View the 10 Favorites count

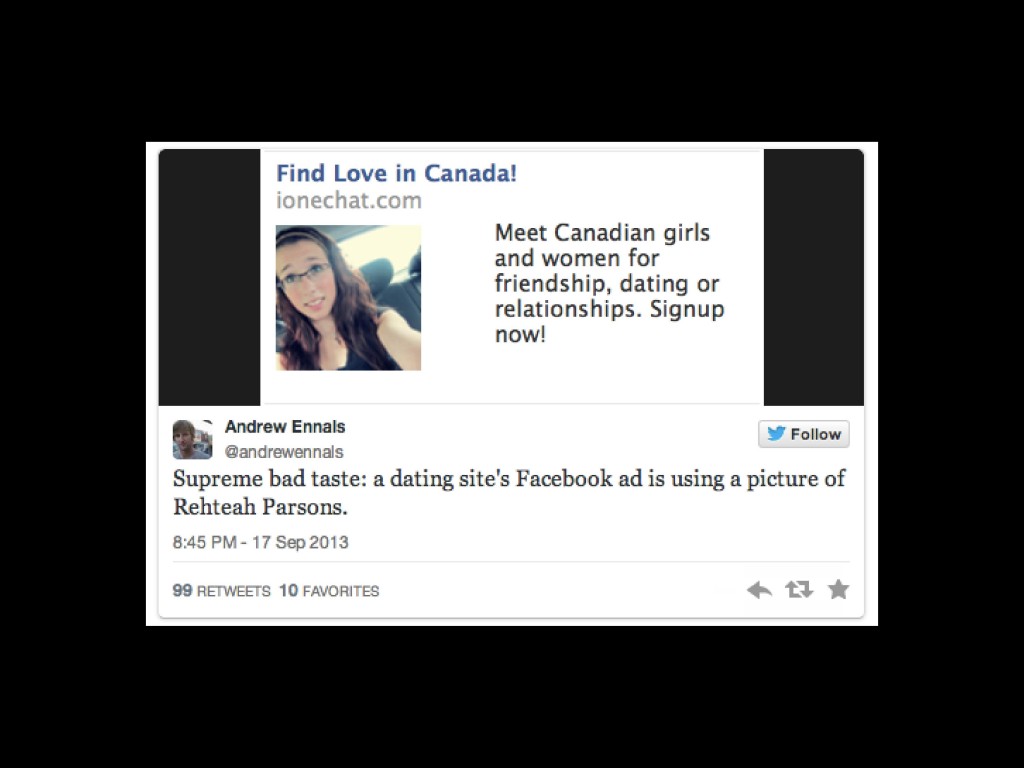pos(329,590)
